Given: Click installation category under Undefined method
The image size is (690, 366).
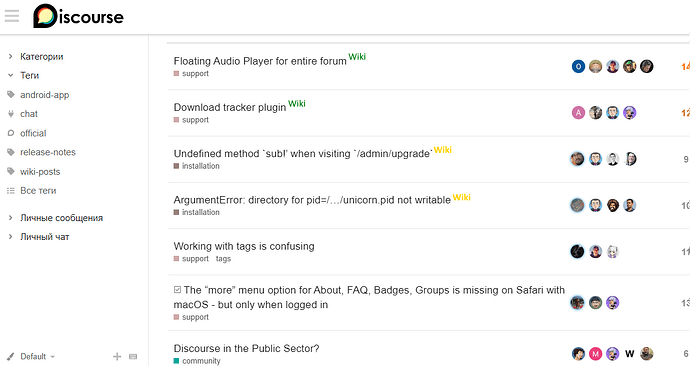Looking at the screenshot, I should (x=196, y=166).
